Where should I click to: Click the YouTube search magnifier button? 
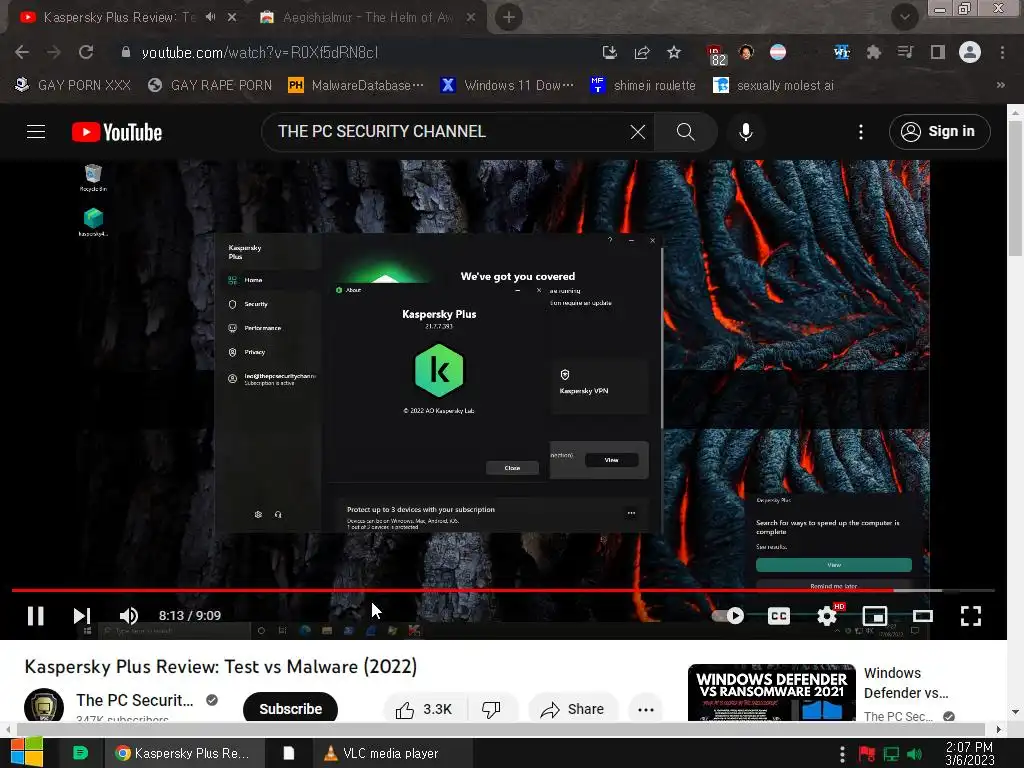(x=685, y=132)
